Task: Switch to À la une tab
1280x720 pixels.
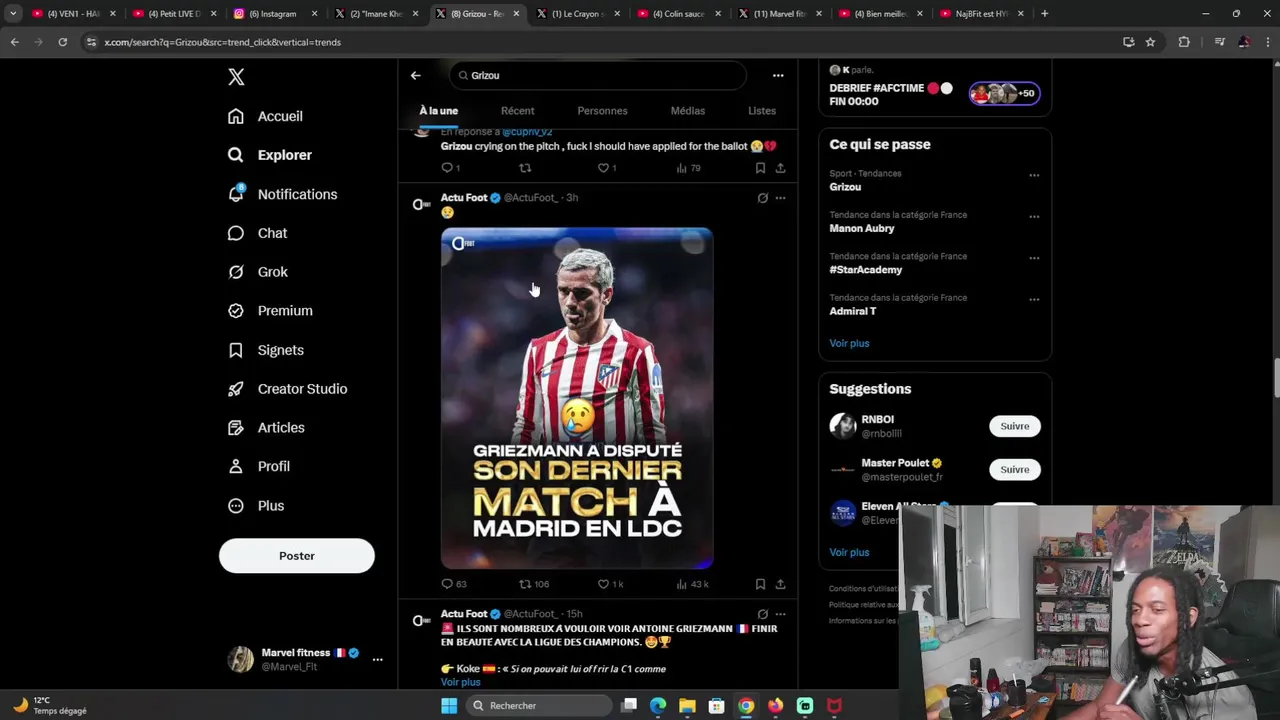Action: click(x=438, y=111)
